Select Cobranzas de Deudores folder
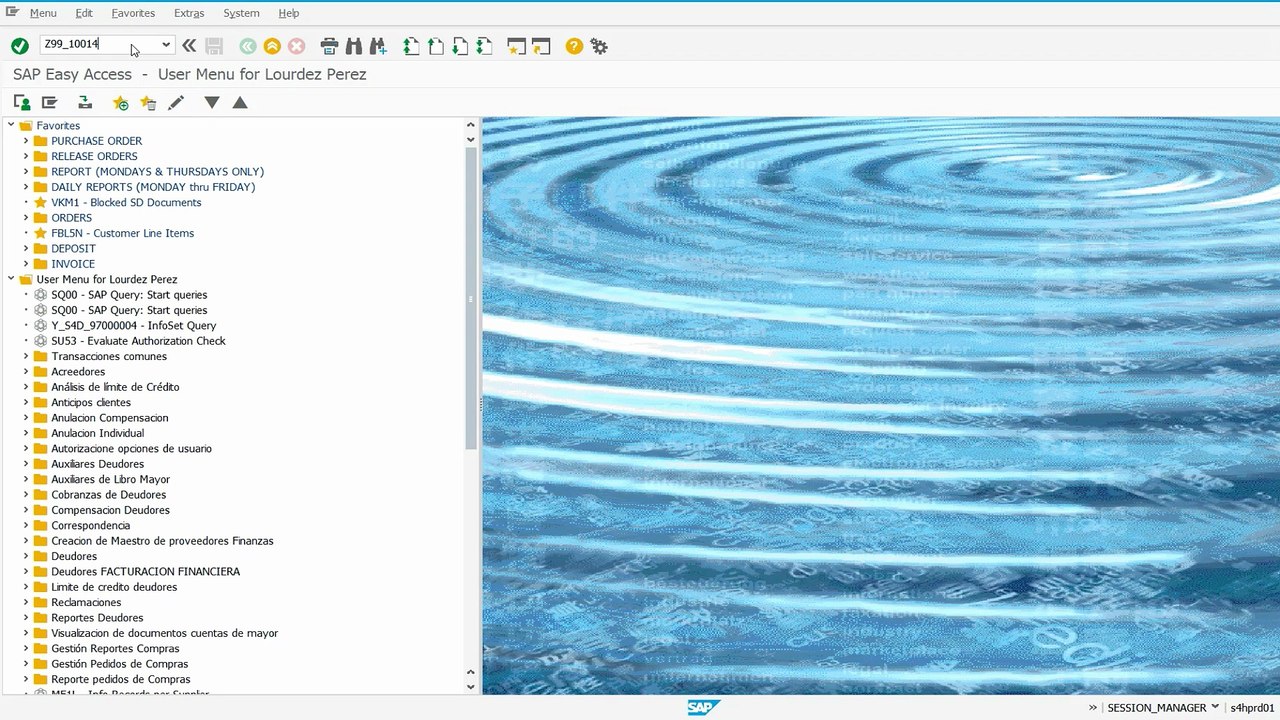1280x720 pixels. 109,495
